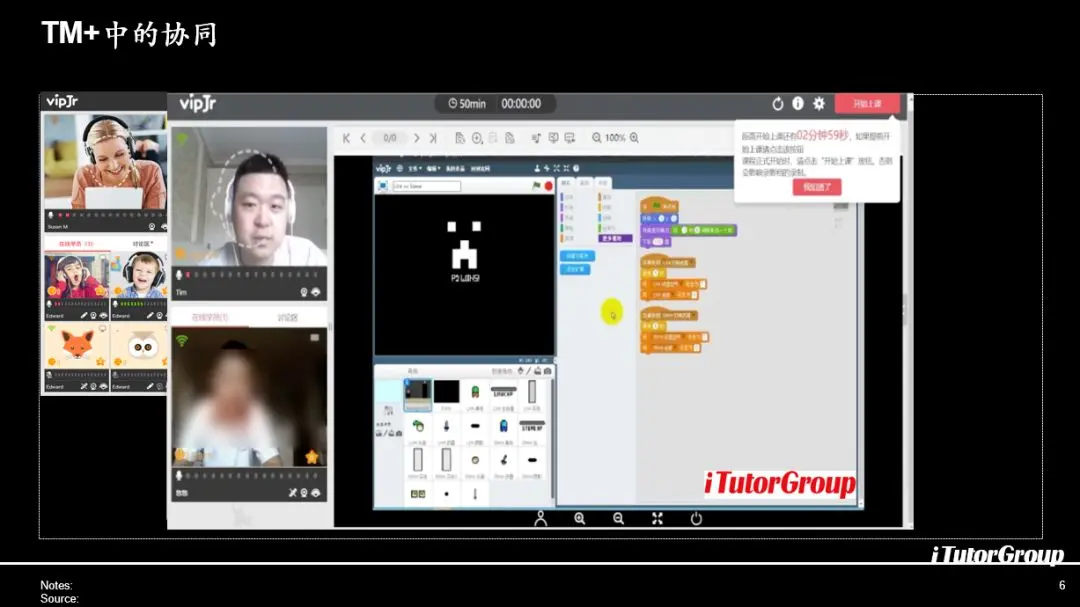Image resolution: width=1080 pixels, height=607 pixels.
Task: Select the black rectangle sprite thumbnail
Action: click(446, 391)
